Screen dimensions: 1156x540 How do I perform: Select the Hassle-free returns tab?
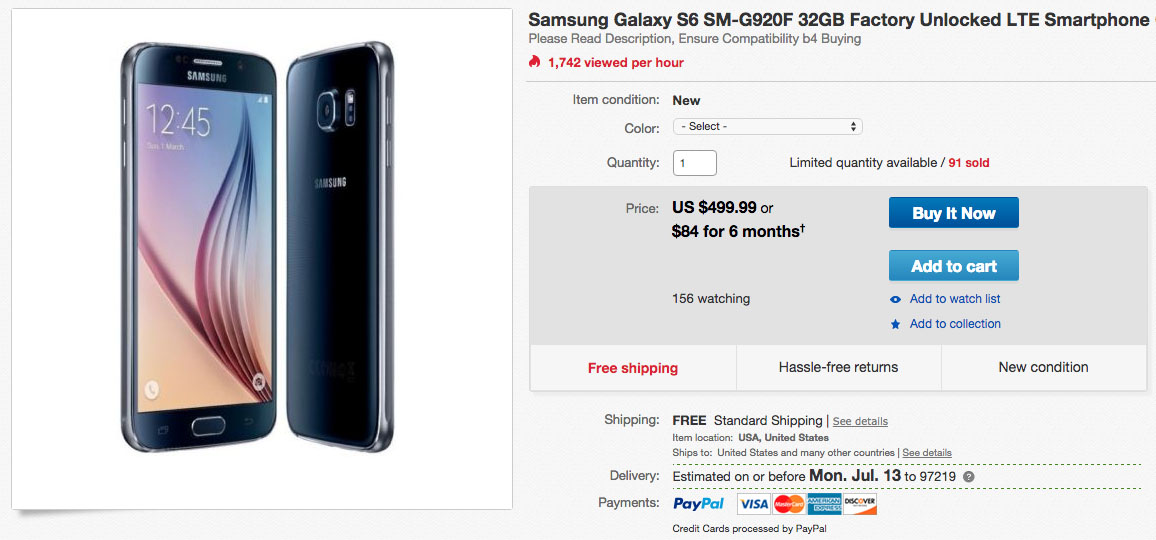[x=838, y=368]
